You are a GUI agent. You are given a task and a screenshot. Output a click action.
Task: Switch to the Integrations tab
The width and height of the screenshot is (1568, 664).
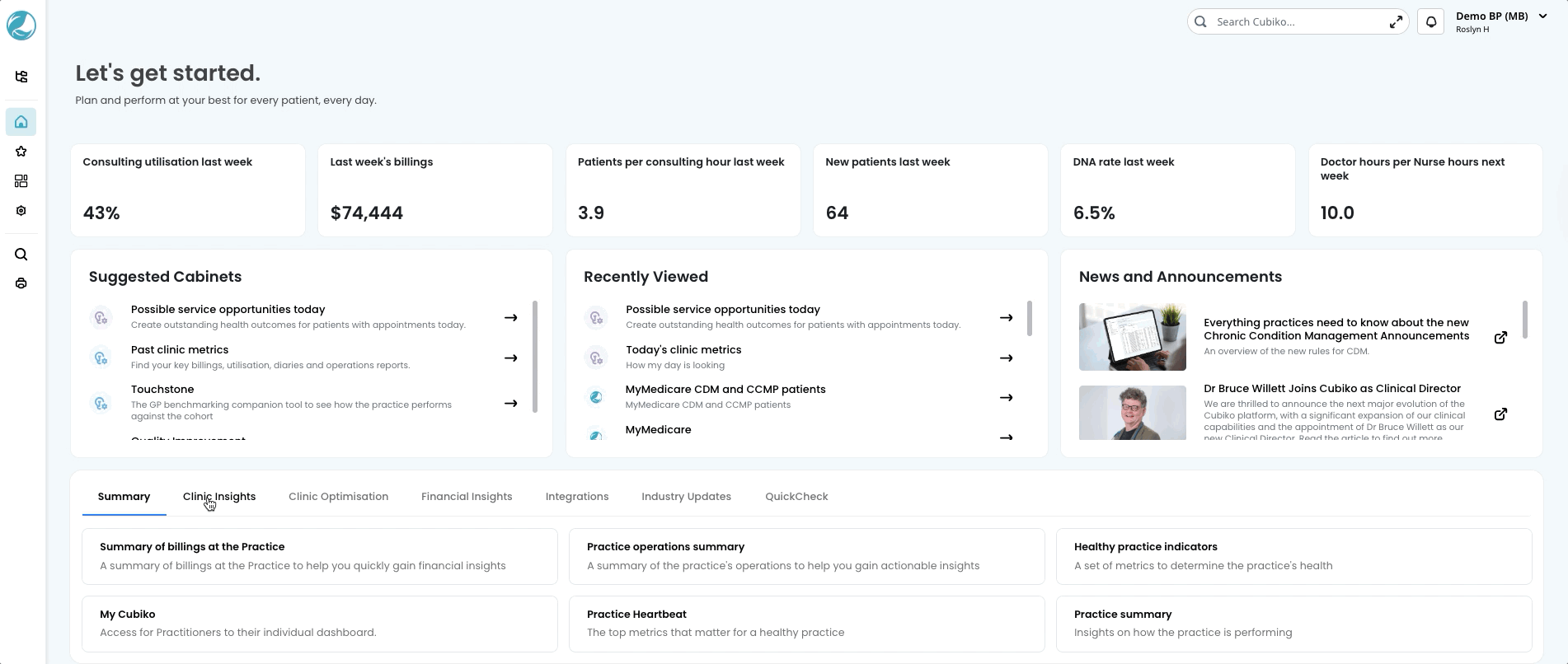coord(577,497)
